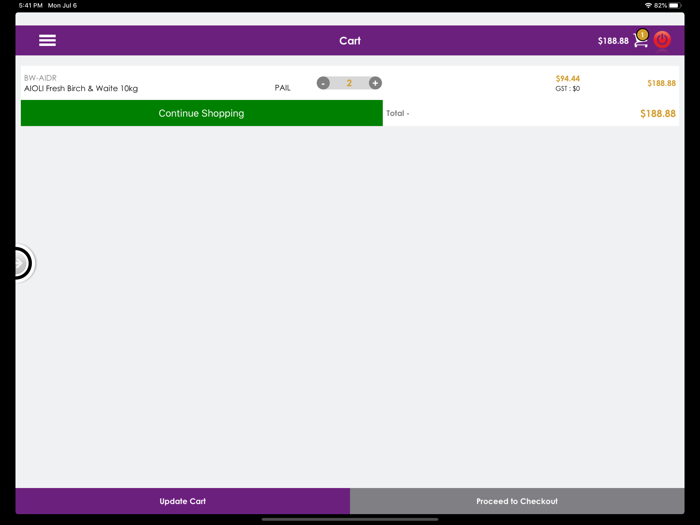Click Update Cart button
The height and width of the screenshot is (525, 700).
[183, 501]
